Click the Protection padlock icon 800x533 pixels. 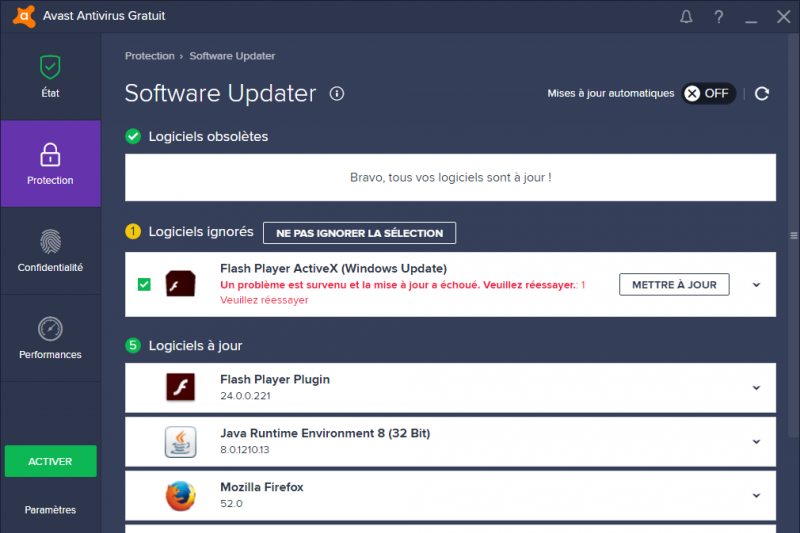50,155
